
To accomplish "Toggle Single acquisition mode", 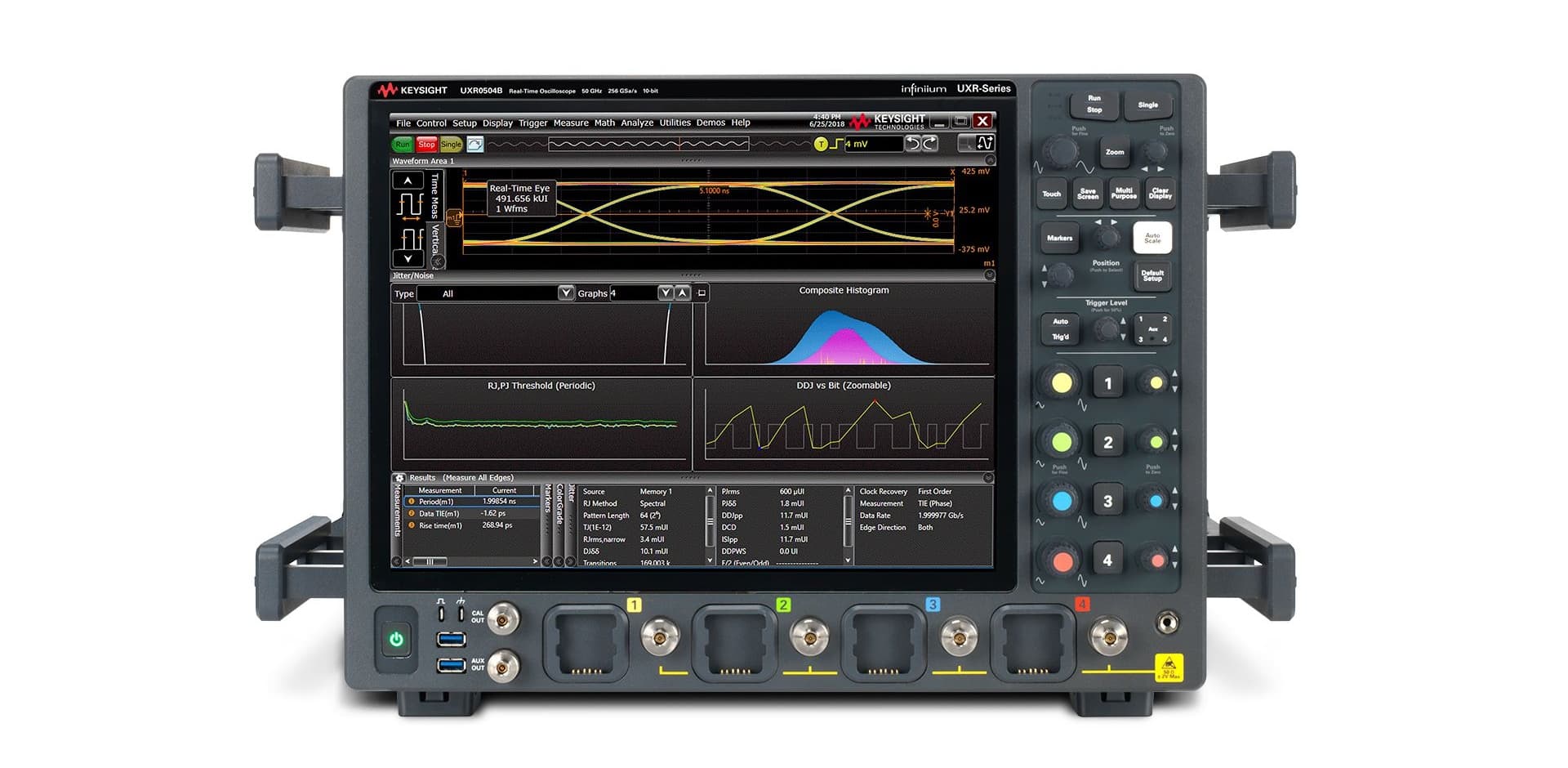I will (x=451, y=145).
